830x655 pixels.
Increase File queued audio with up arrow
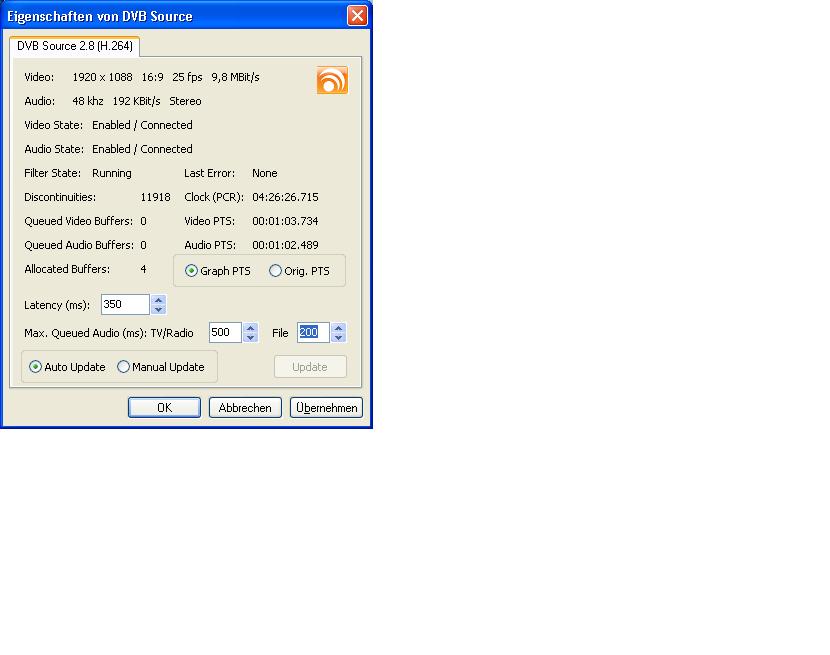tap(338, 328)
